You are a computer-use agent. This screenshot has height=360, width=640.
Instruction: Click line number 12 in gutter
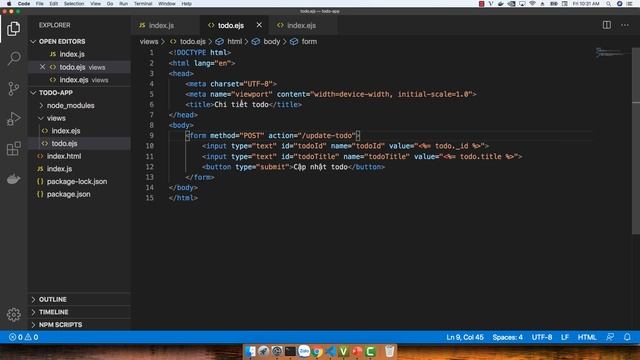click(149, 167)
